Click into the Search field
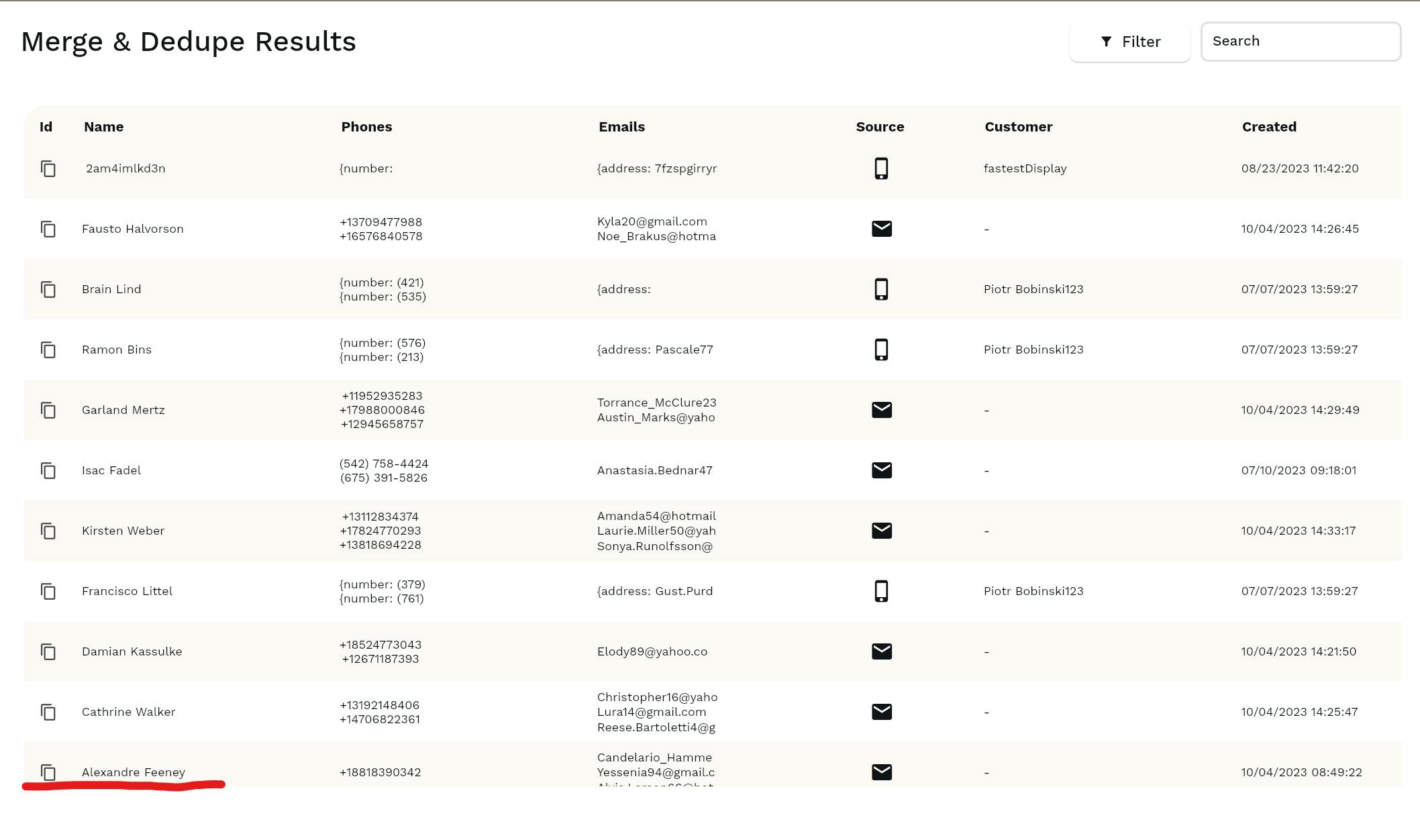The image size is (1420, 840). point(1300,42)
